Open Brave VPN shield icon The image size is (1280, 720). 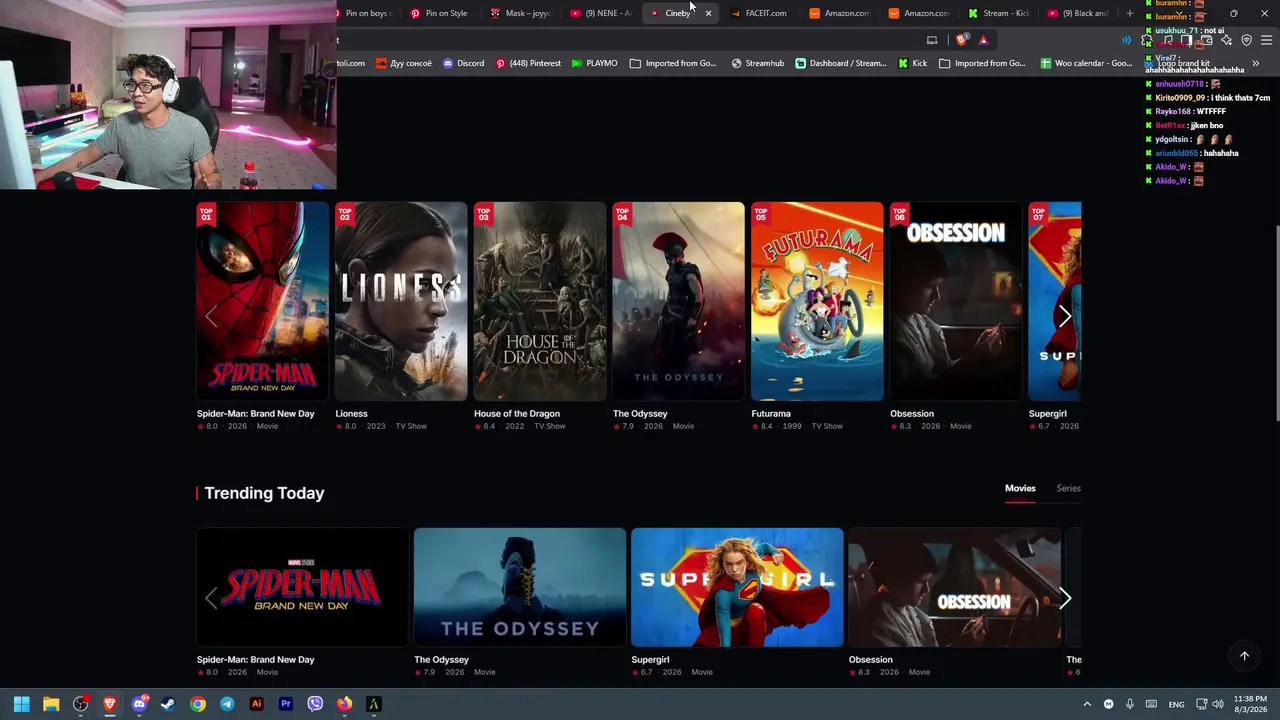[x=1246, y=40]
